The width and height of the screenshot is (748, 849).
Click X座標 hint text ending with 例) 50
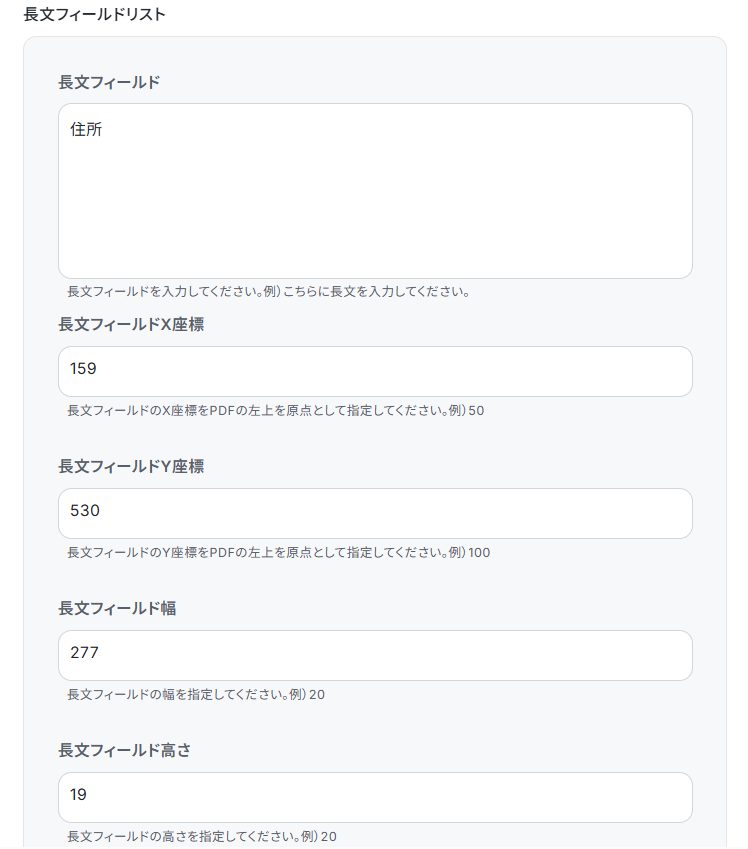pos(275,410)
